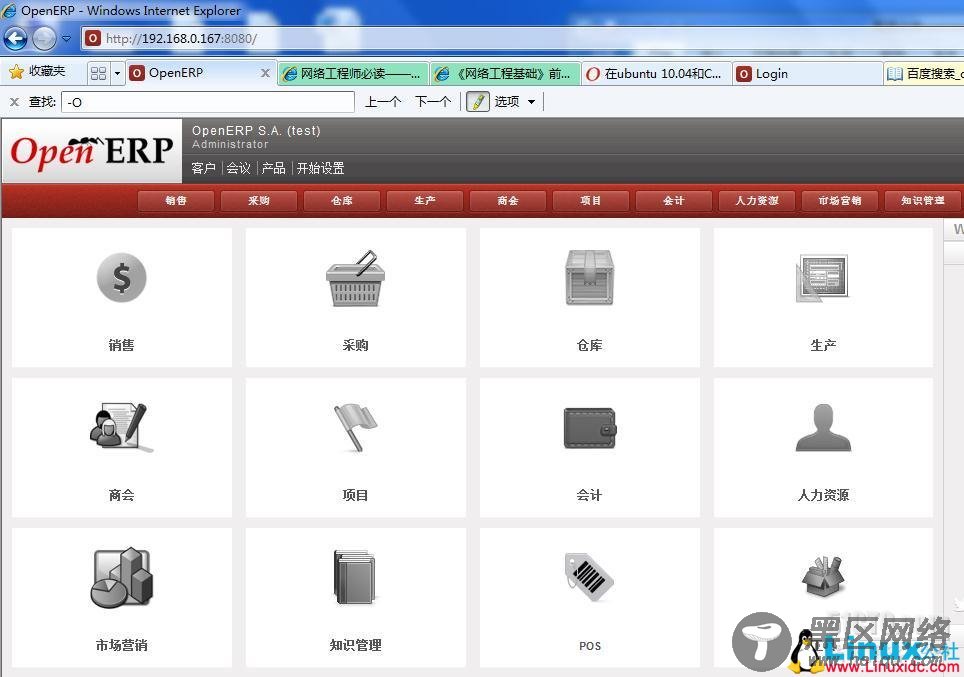Click the 知识管理 label under books
Screen dimensions: 964x677
[x=355, y=645]
